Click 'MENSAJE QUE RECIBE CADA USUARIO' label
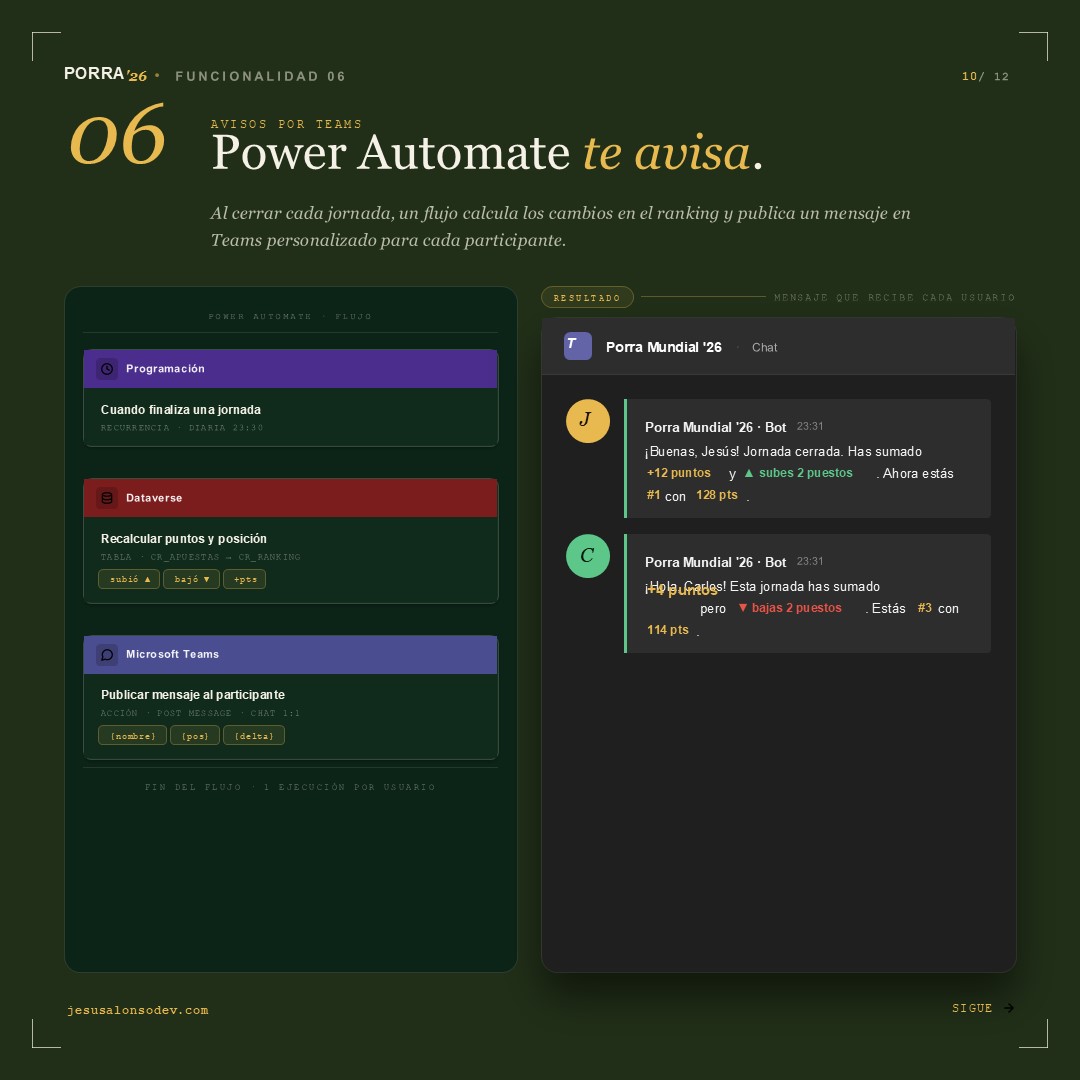 coord(894,298)
